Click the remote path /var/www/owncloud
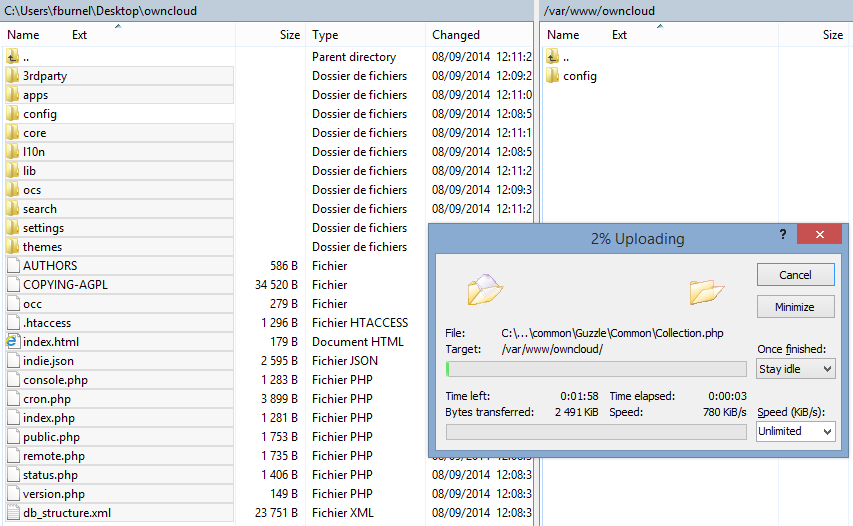This screenshot has width=853, height=526. pos(599,10)
